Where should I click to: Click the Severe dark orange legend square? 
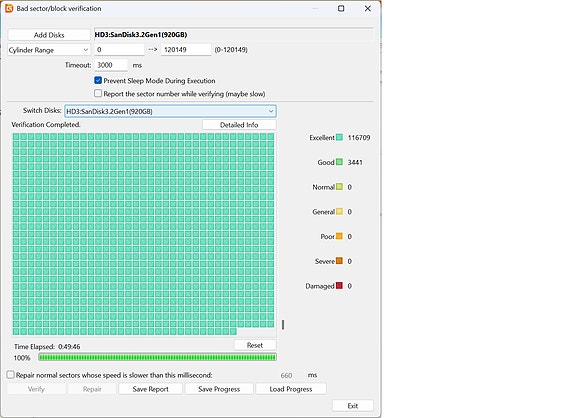(x=339, y=261)
